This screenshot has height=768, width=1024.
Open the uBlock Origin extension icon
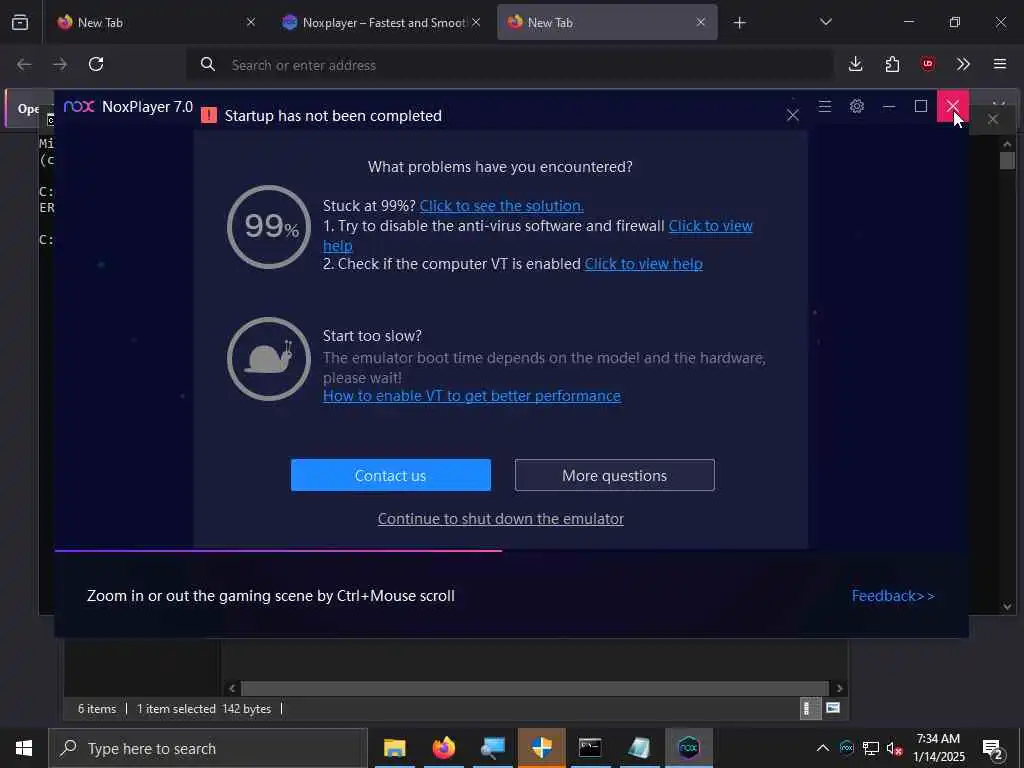click(927, 64)
